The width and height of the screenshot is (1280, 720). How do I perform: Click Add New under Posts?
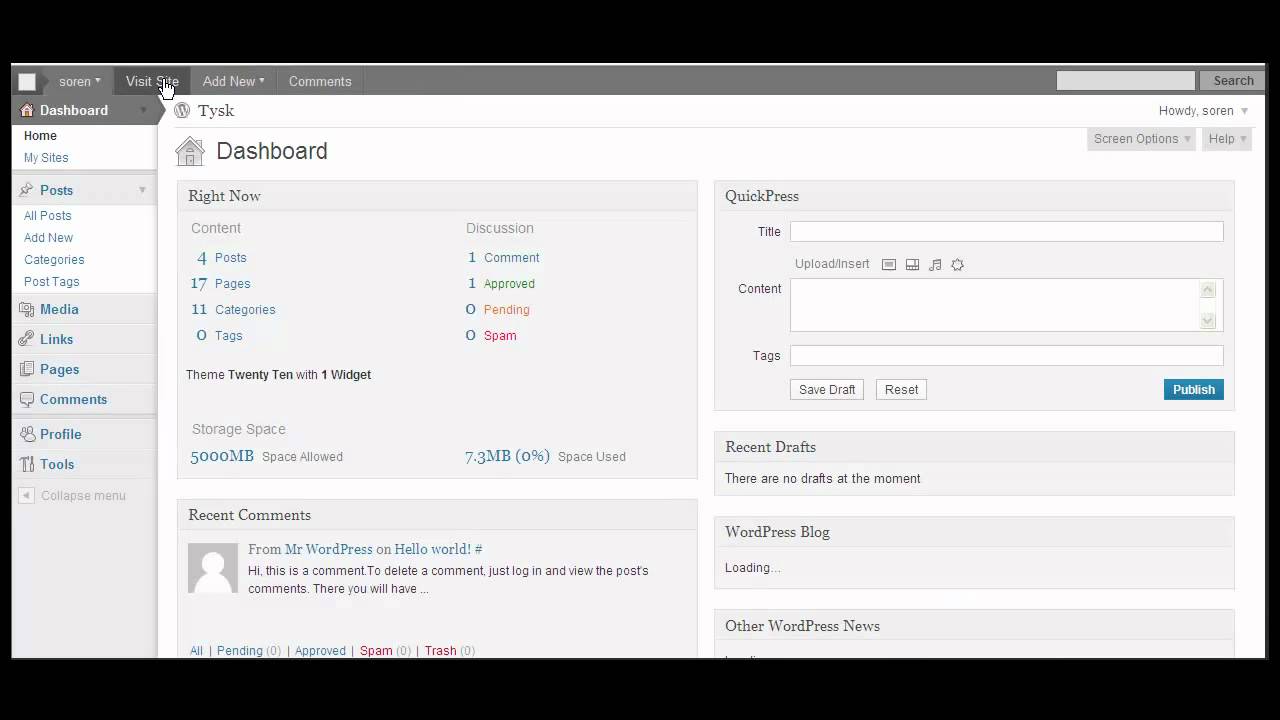click(49, 238)
